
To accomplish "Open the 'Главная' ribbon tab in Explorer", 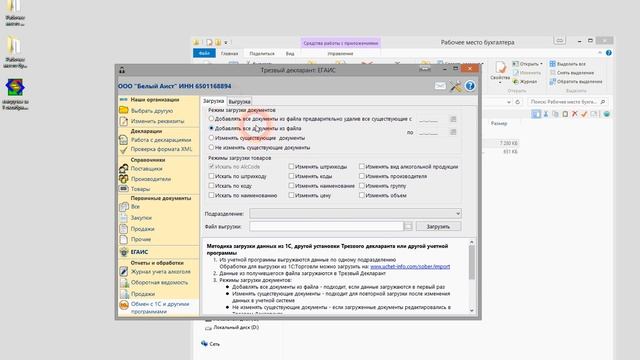I will click(229, 53).
